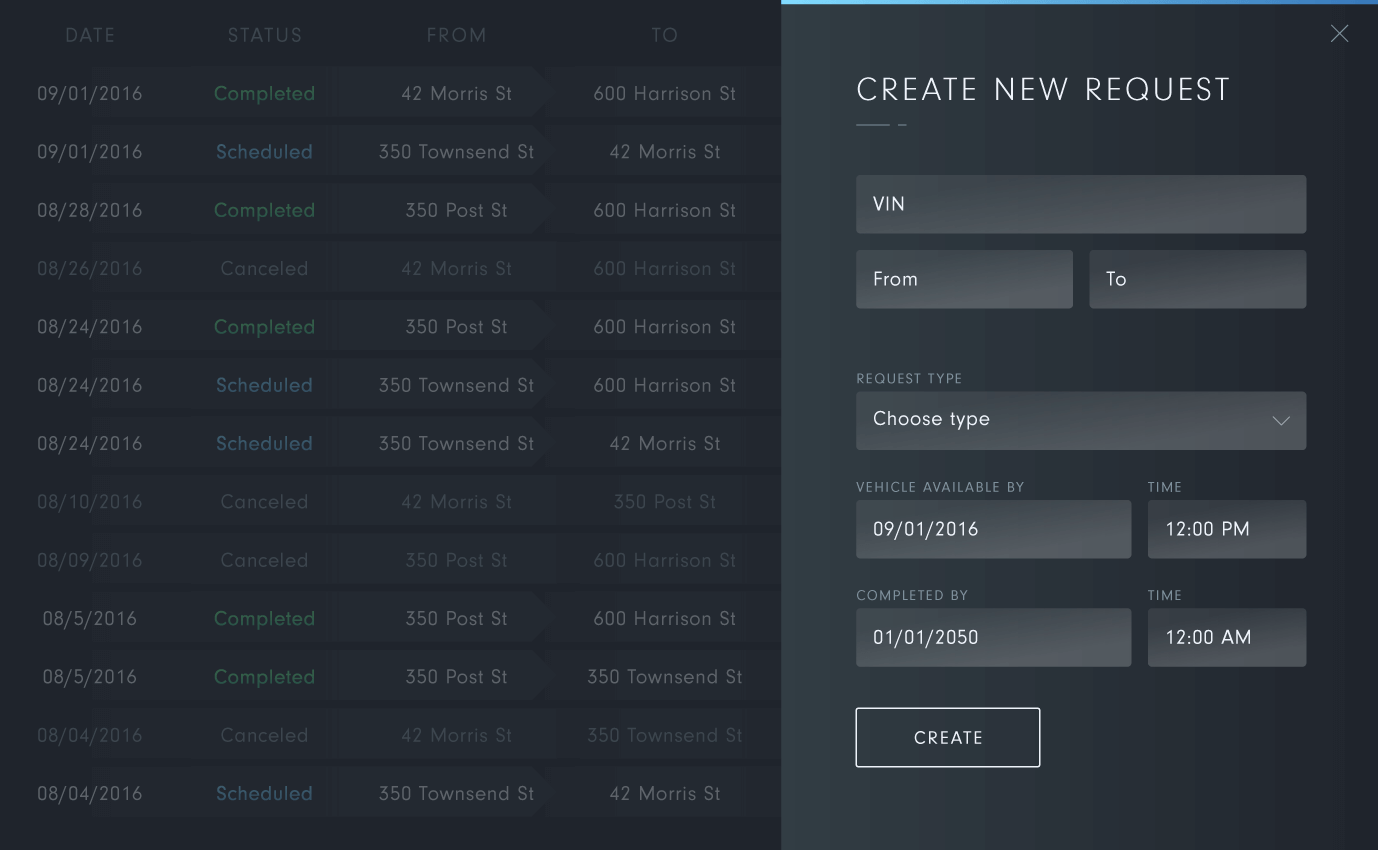
Task: Focus the To address field
Action: 1197,279
